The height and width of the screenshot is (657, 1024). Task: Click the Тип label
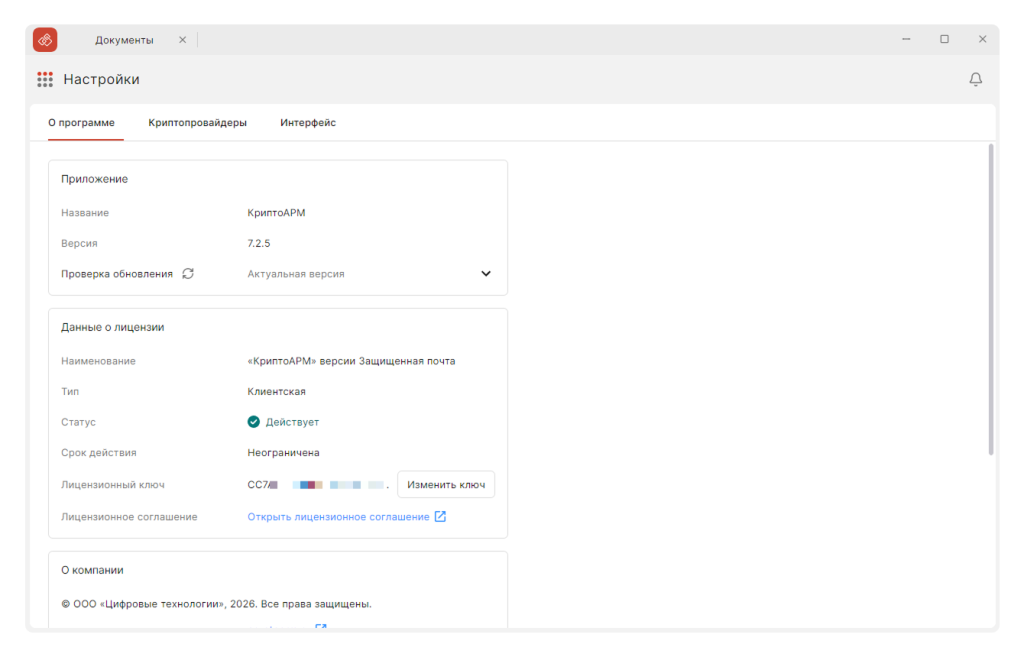(x=70, y=392)
